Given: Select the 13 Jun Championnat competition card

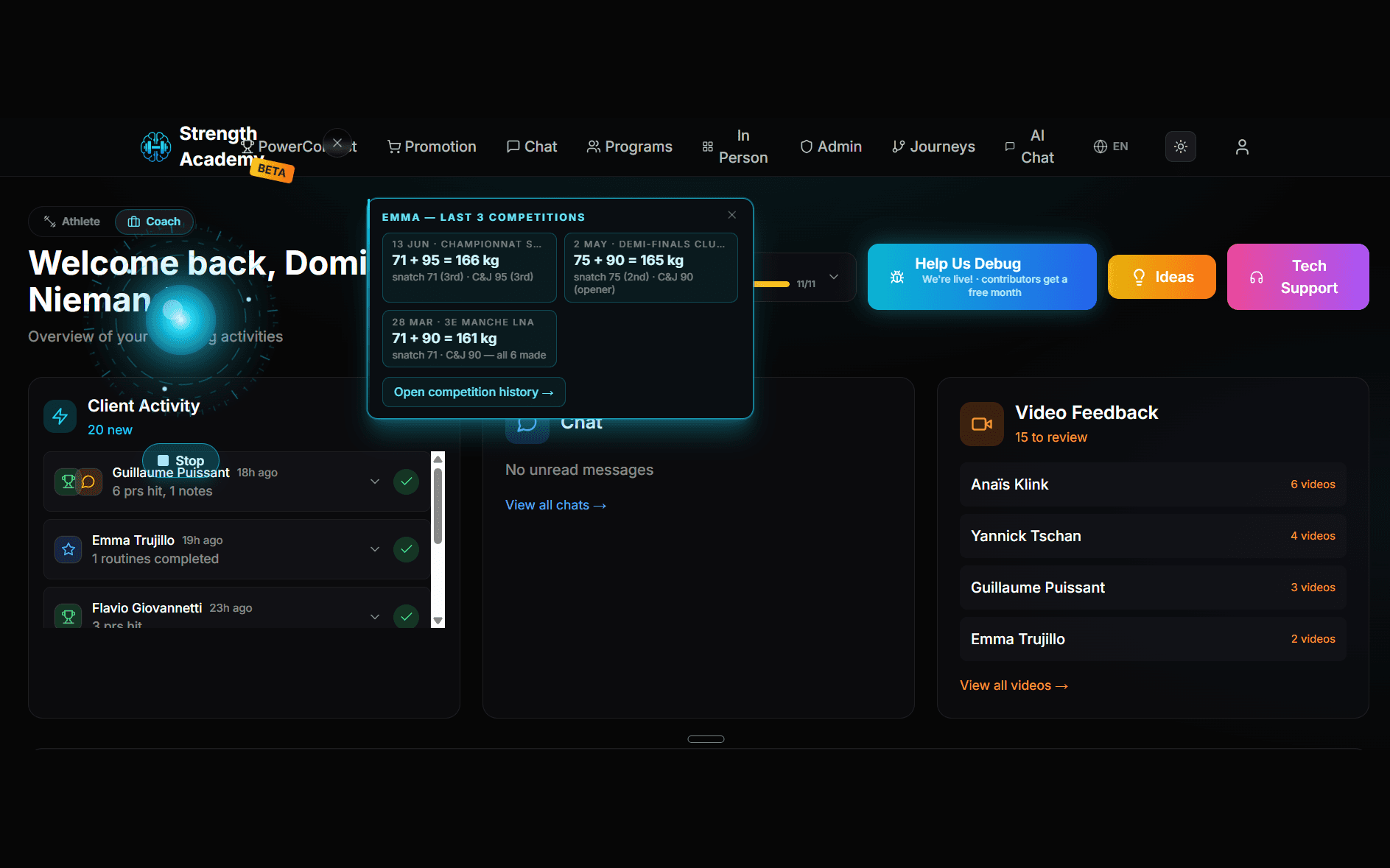Looking at the screenshot, I should coord(469,267).
